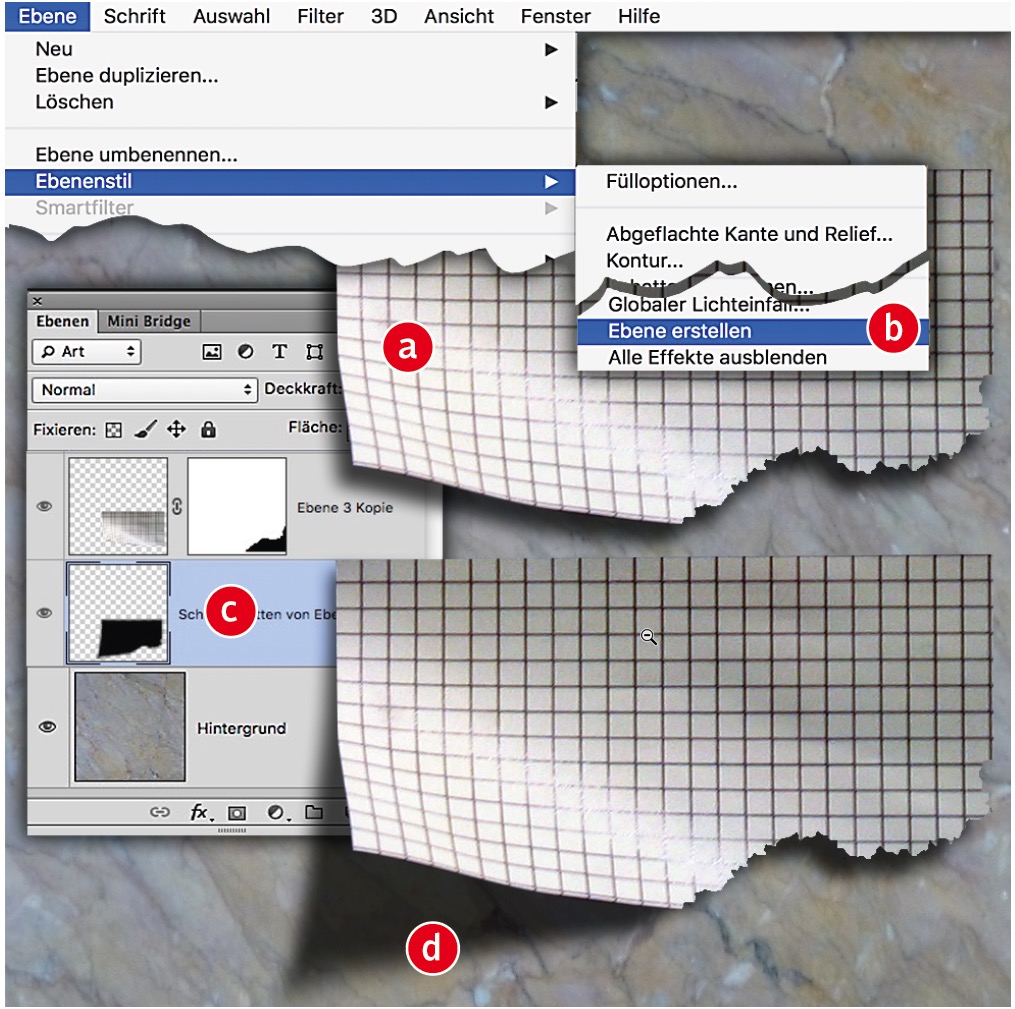Screen dimensions: 1015x1009
Task: Open the 3D menu
Action: [384, 16]
